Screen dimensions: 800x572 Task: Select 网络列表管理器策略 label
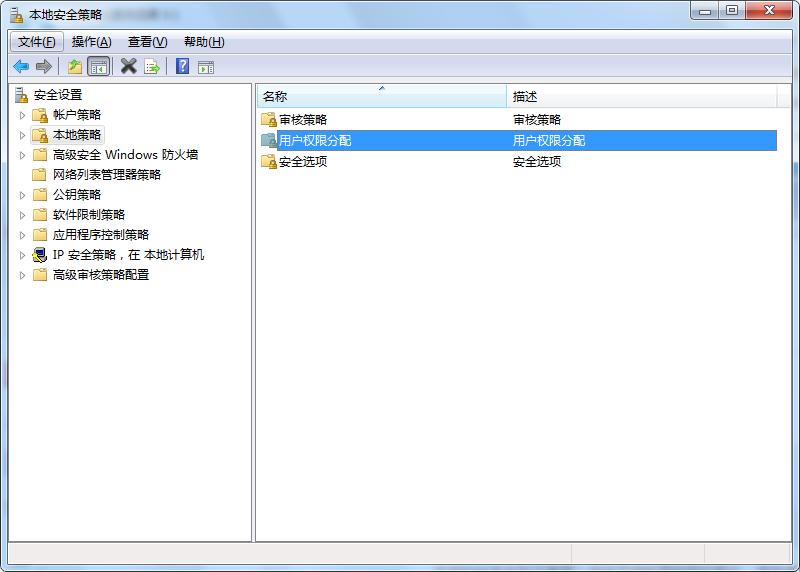[x=107, y=175]
